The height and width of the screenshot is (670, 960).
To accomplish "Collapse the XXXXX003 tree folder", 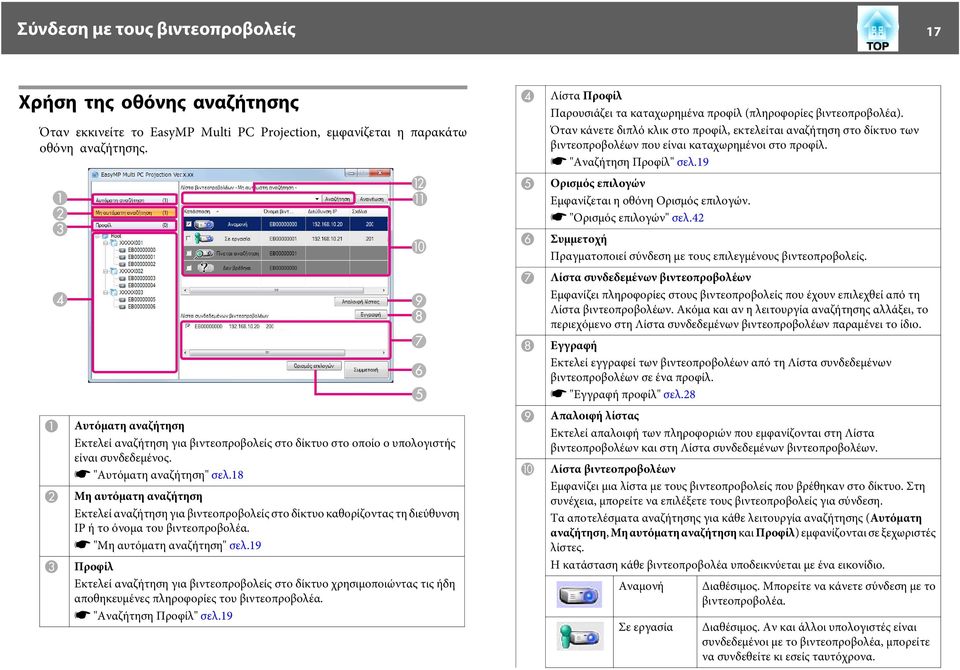I will point(105,292).
